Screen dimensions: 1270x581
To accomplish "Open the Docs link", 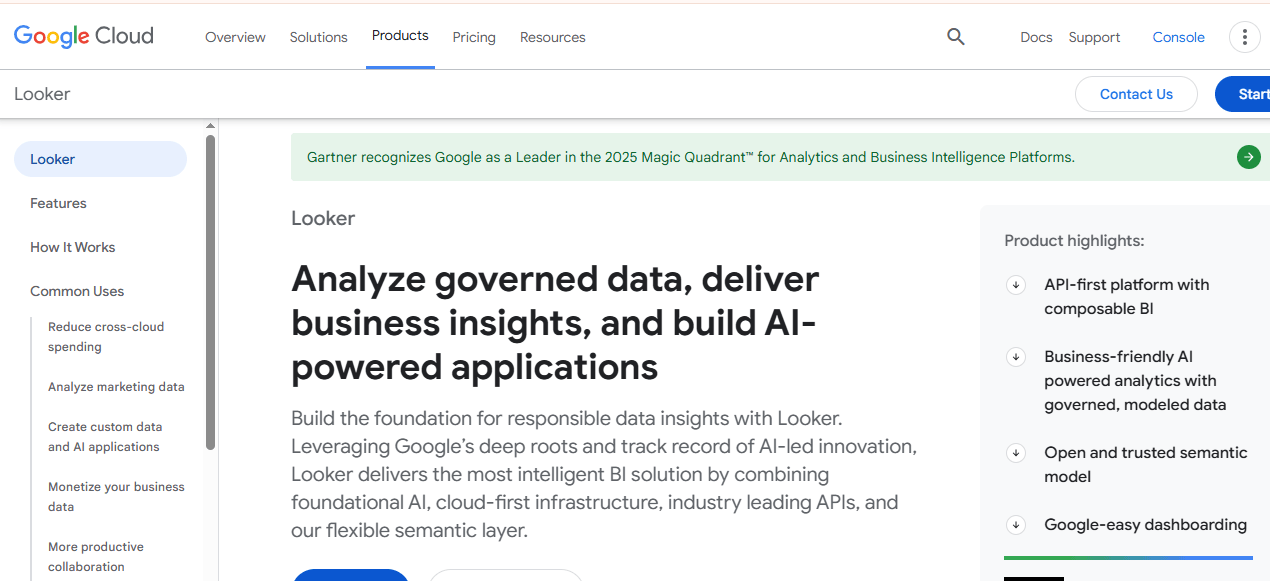I will [1036, 37].
